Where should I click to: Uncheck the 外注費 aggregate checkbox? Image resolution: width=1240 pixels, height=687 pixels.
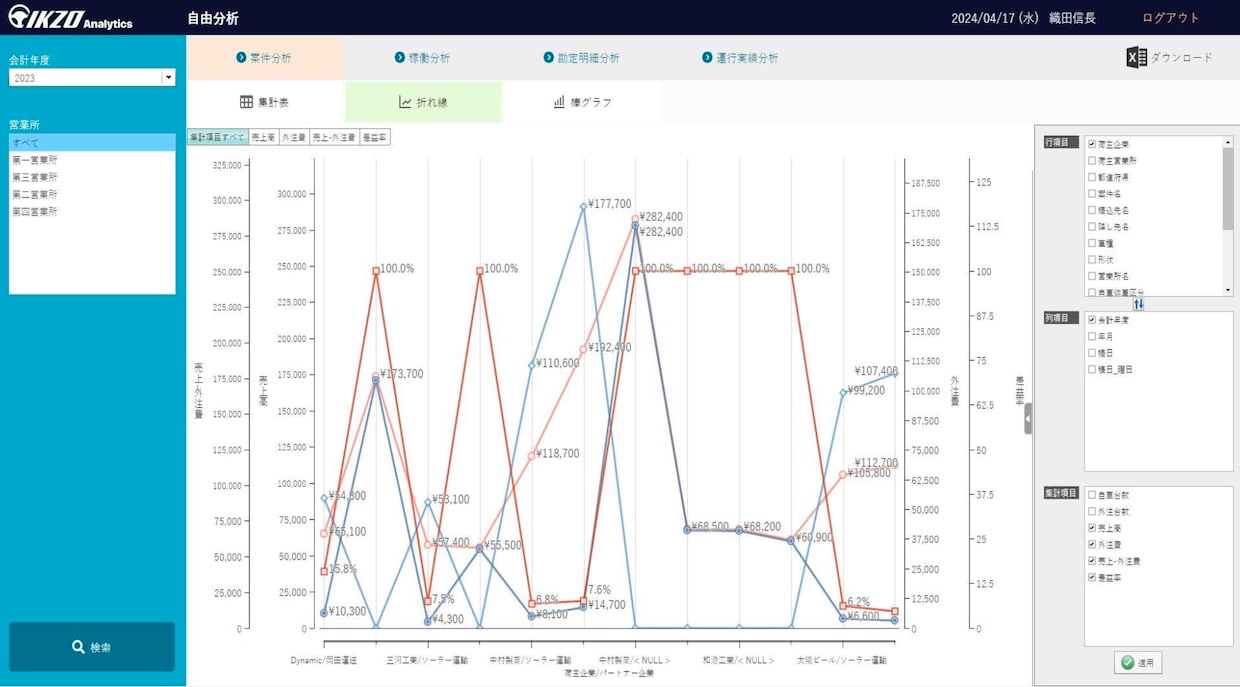tap(1092, 544)
